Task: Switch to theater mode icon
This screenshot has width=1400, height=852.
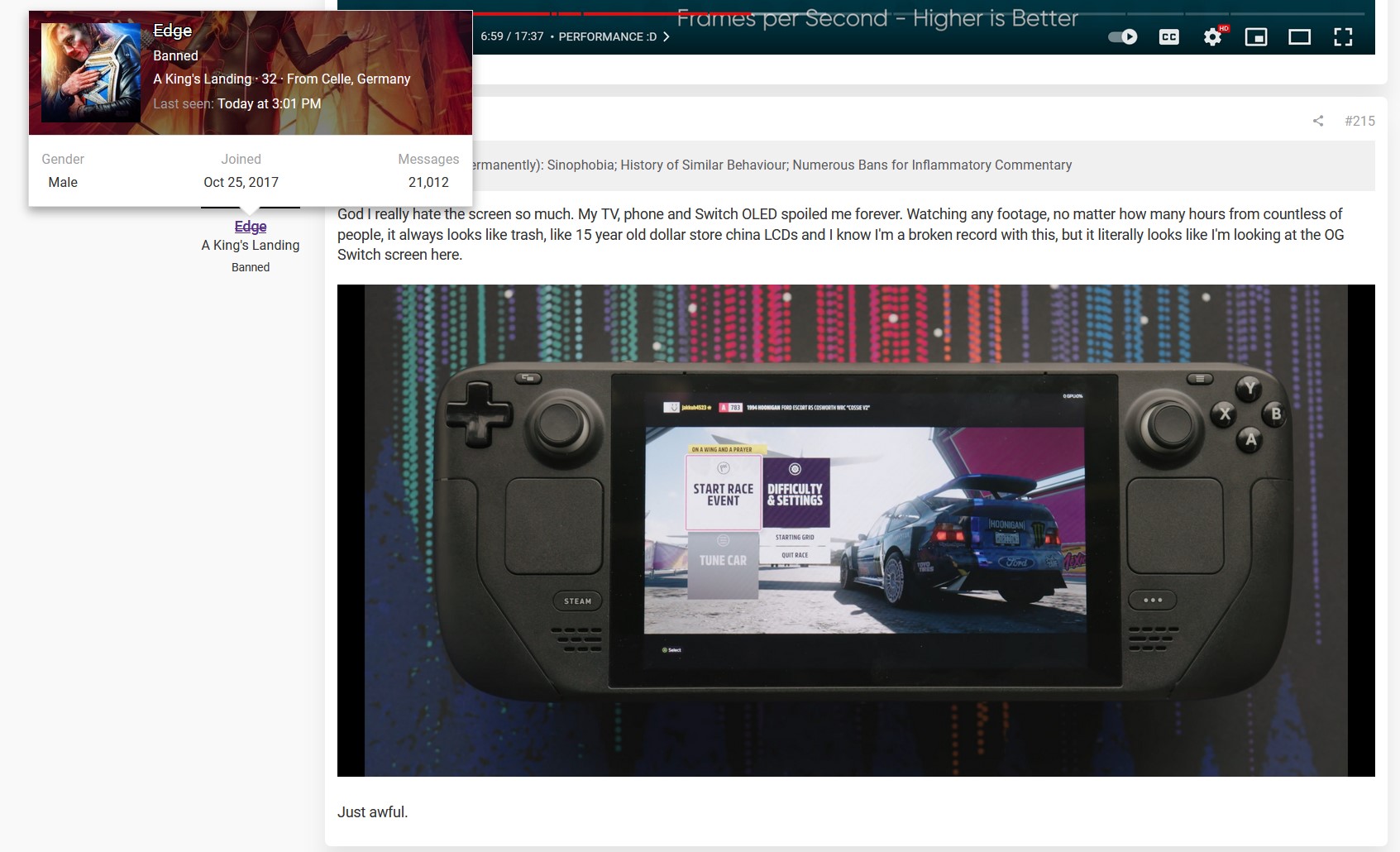Action: tap(1299, 36)
